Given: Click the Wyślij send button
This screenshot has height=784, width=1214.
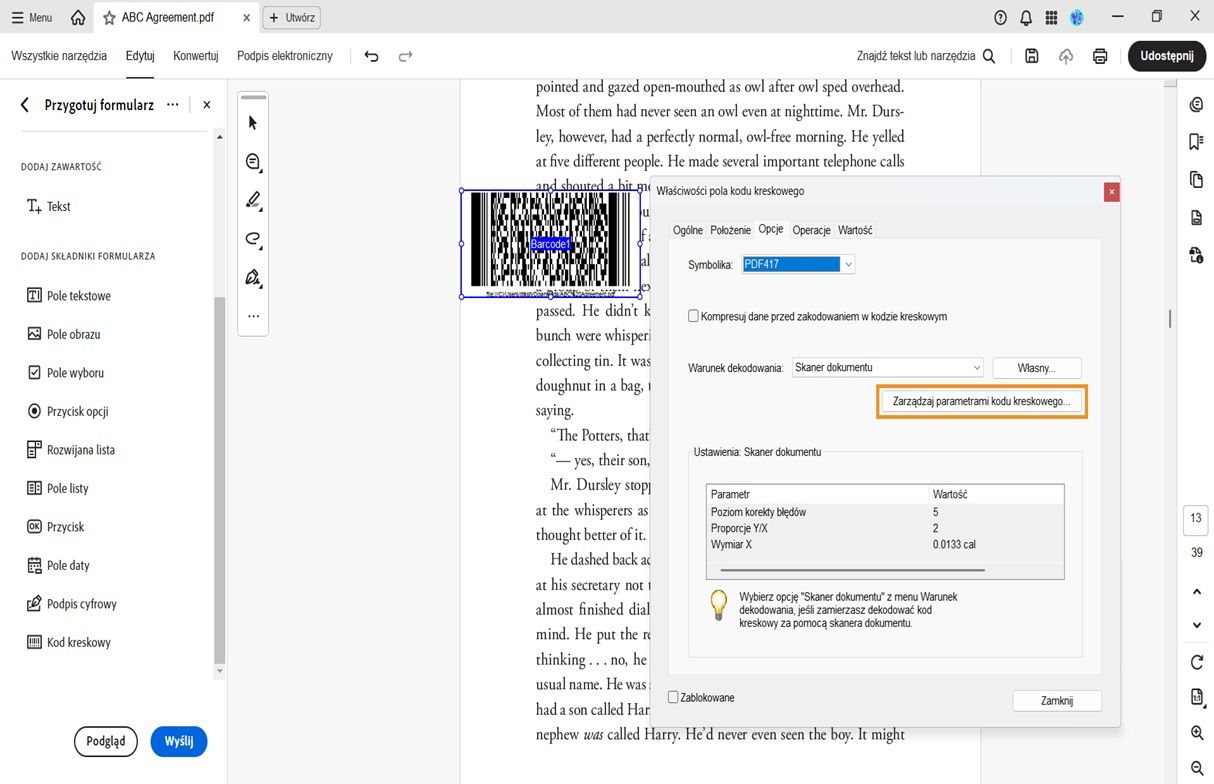Looking at the screenshot, I should tap(179, 741).
